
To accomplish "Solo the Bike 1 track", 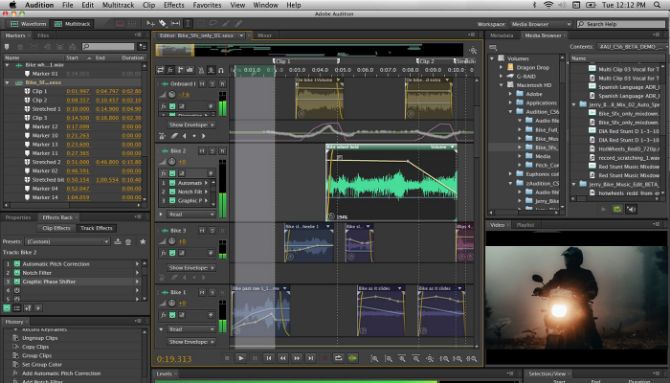I will pos(212,292).
